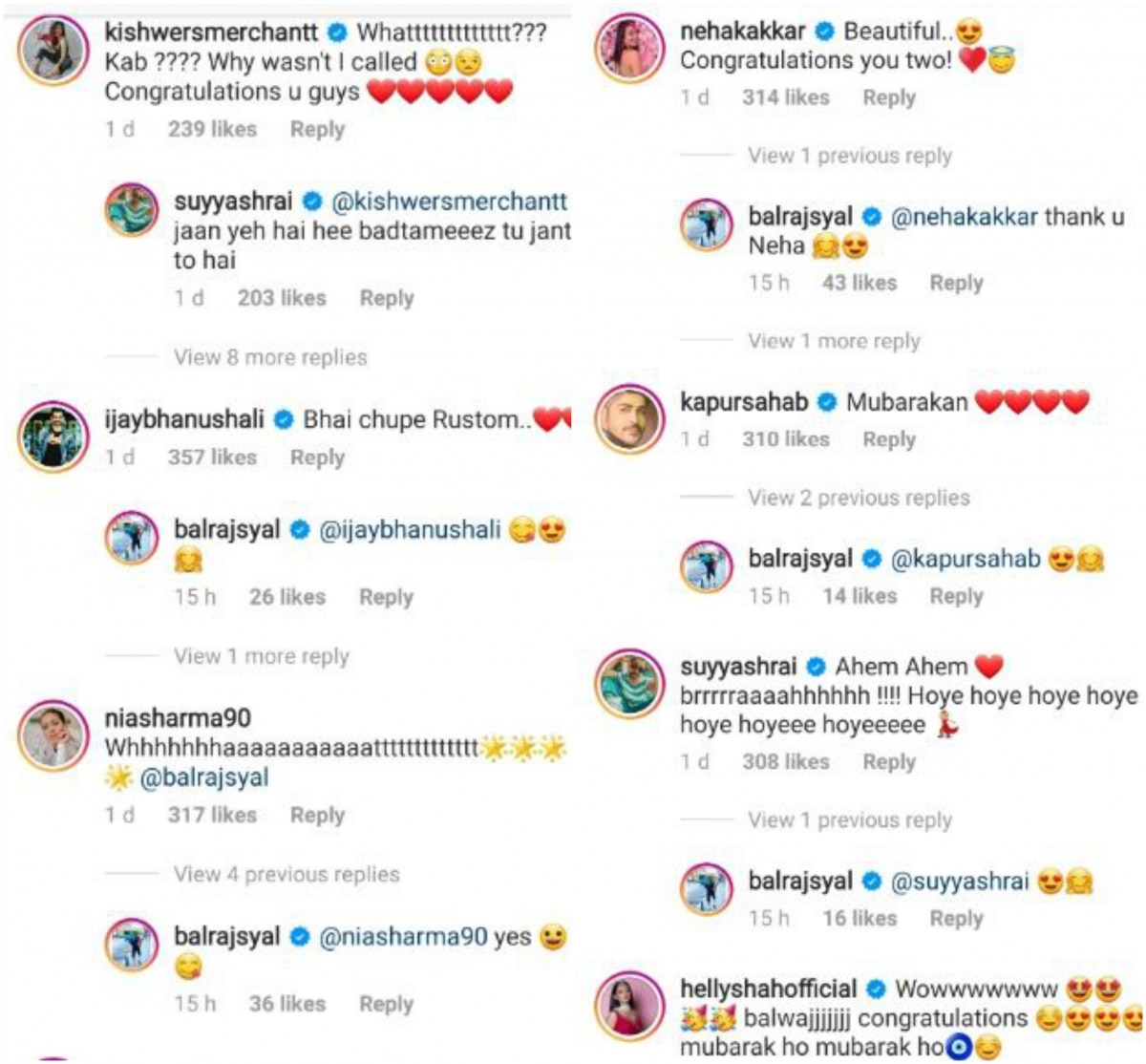Reply to niasharma90's comment

tap(317, 815)
